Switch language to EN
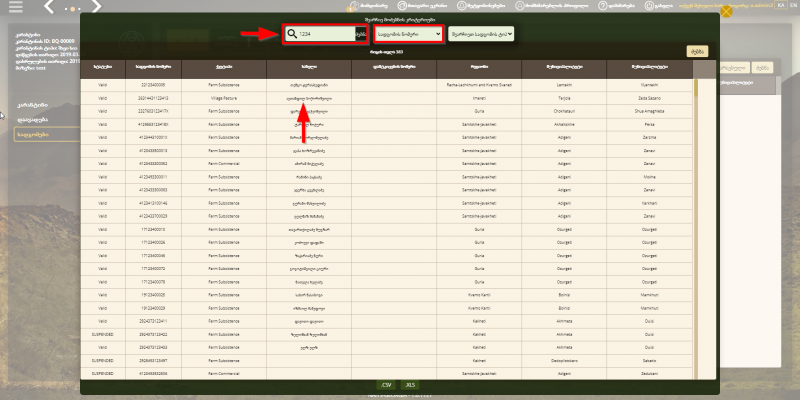 [x=792, y=5]
